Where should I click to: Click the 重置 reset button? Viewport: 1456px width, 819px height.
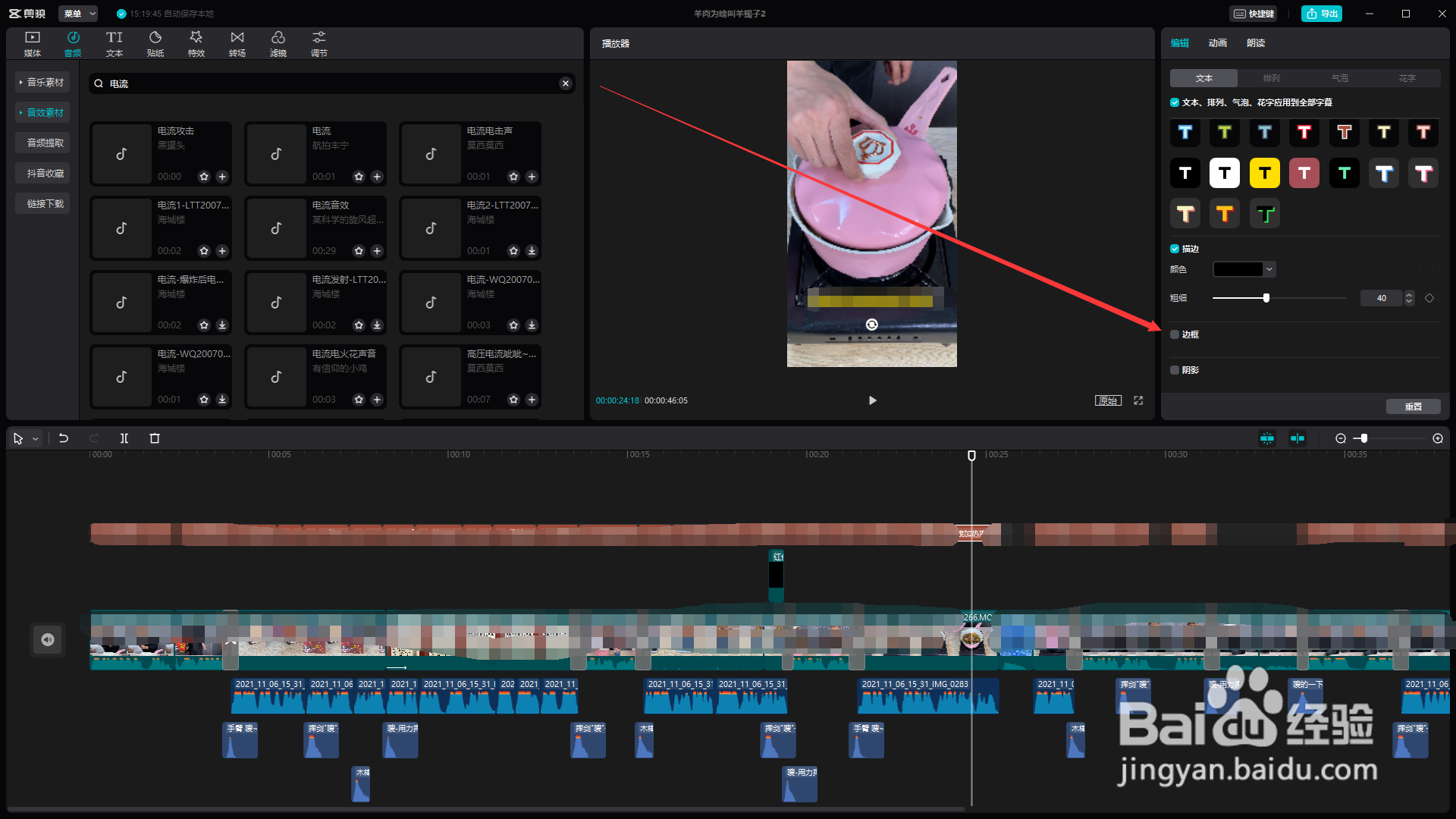1413,406
